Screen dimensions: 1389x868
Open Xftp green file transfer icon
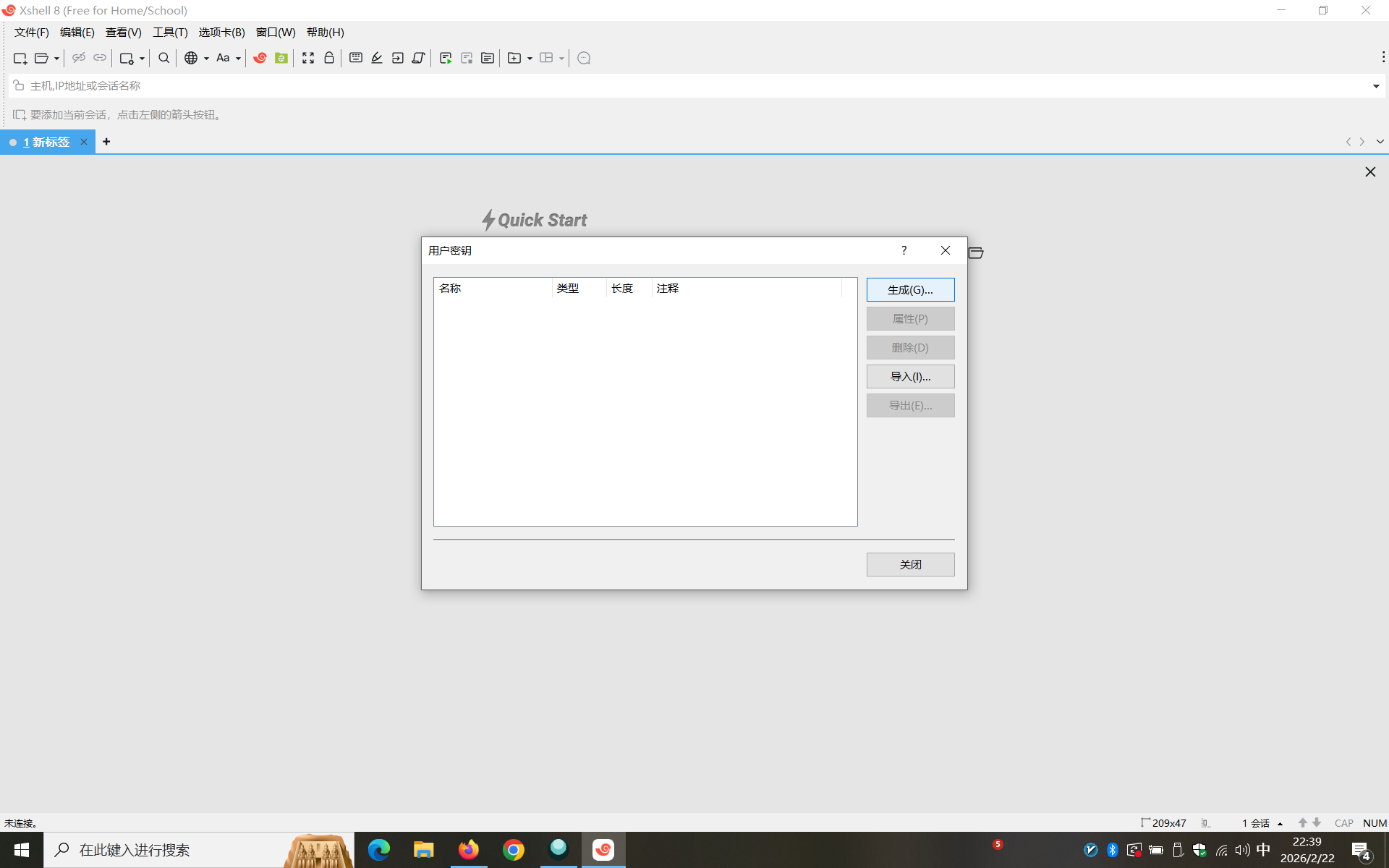(x=281, y=58)
